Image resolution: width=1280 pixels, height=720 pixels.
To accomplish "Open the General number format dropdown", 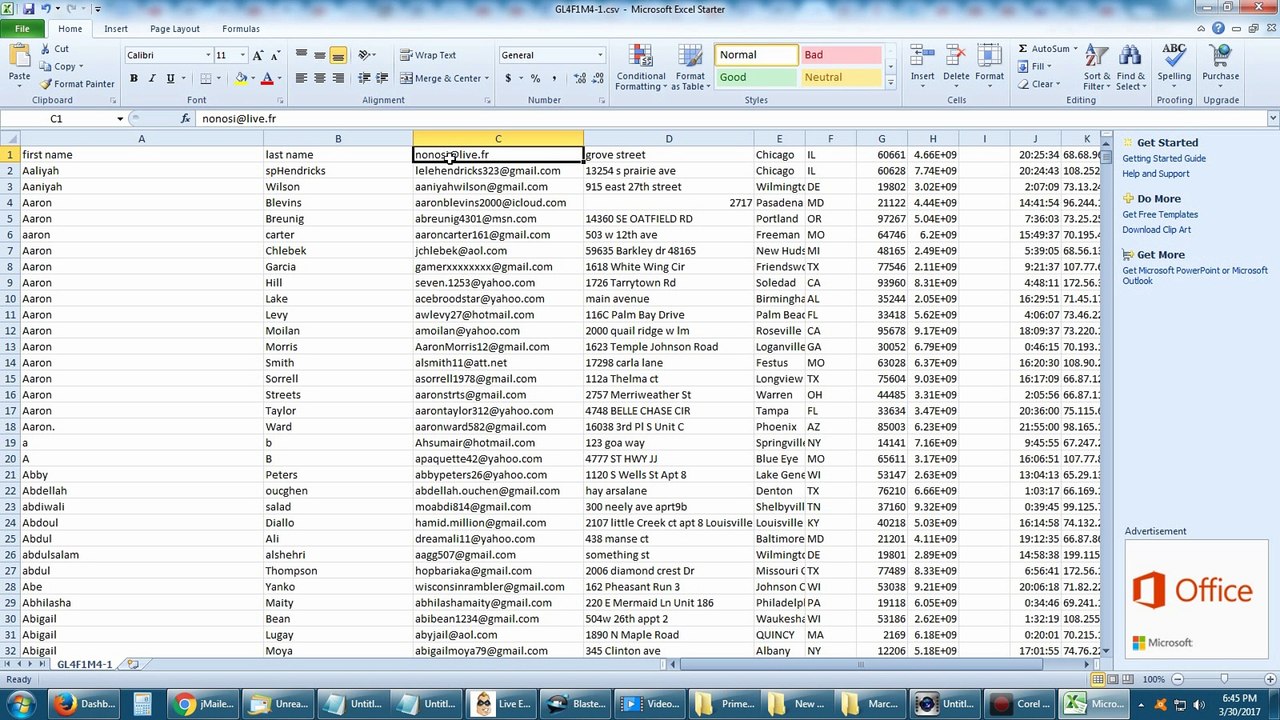I will pos(600,55).
